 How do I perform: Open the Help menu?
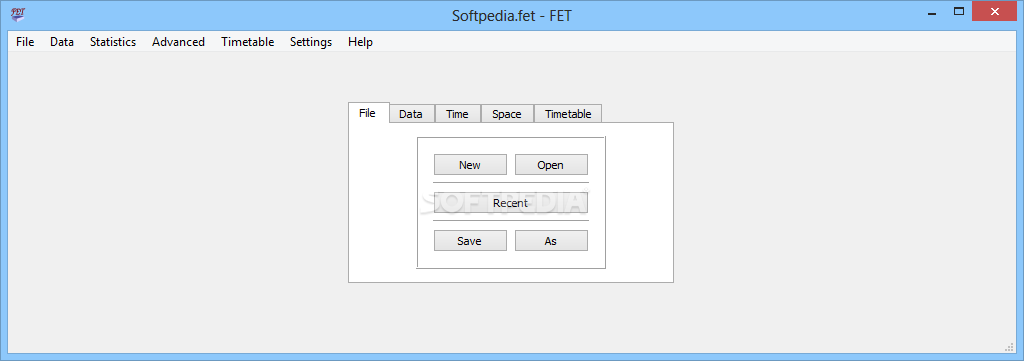(360, 42)
